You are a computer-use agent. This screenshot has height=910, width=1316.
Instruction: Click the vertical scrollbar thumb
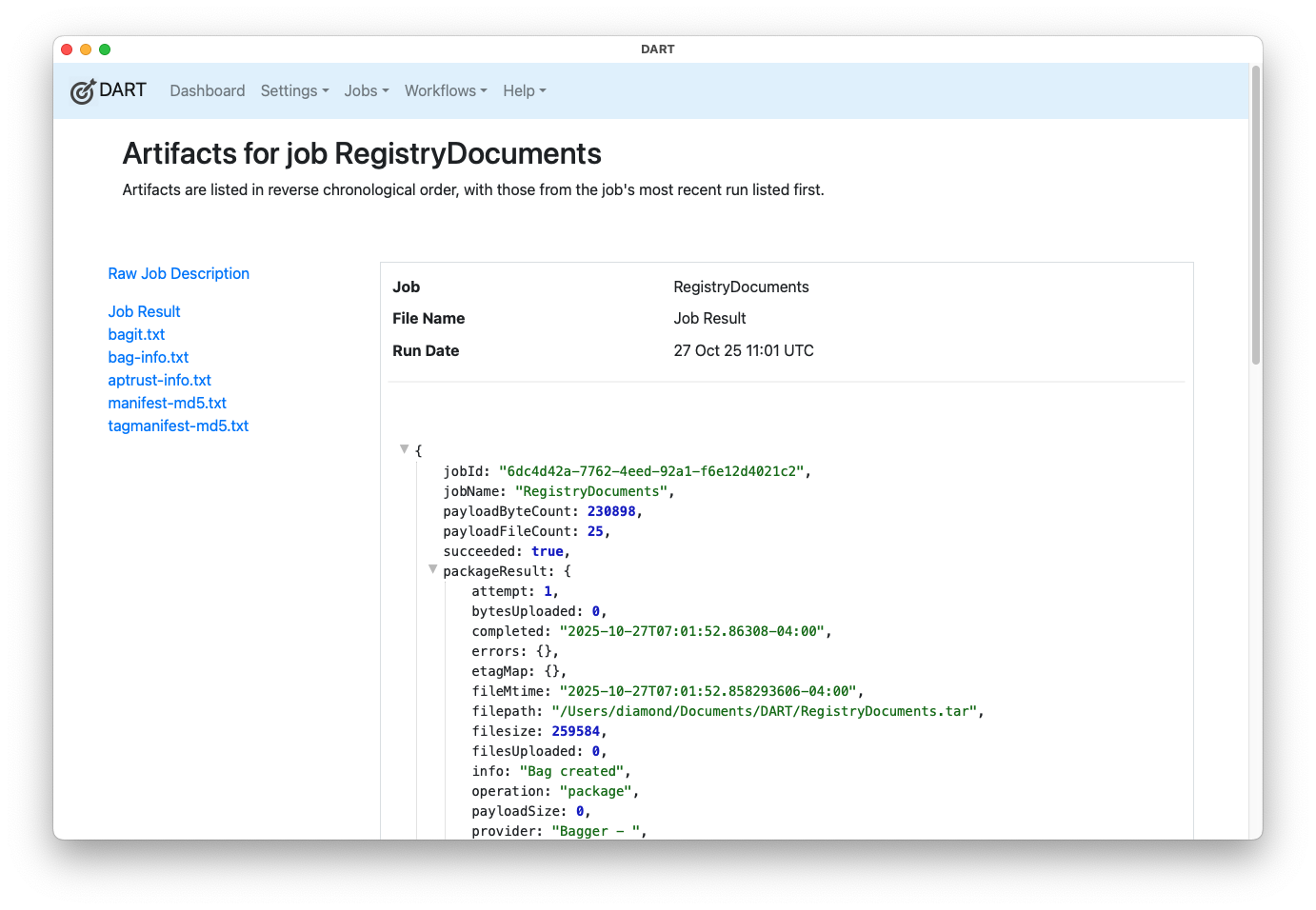(x=1255, y=215)
